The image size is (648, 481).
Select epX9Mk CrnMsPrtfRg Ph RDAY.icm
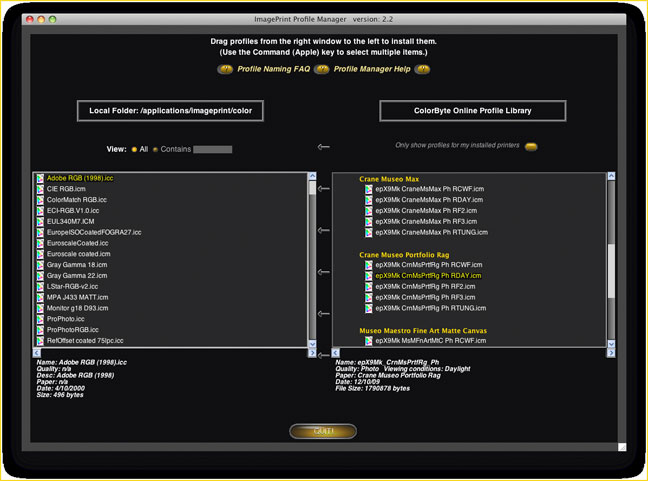click(x=428, y=276)
